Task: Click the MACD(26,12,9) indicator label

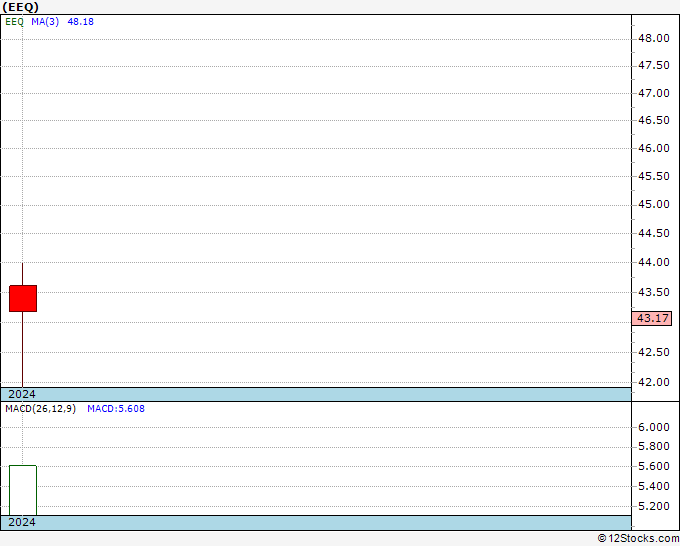Action: point(40,409)
